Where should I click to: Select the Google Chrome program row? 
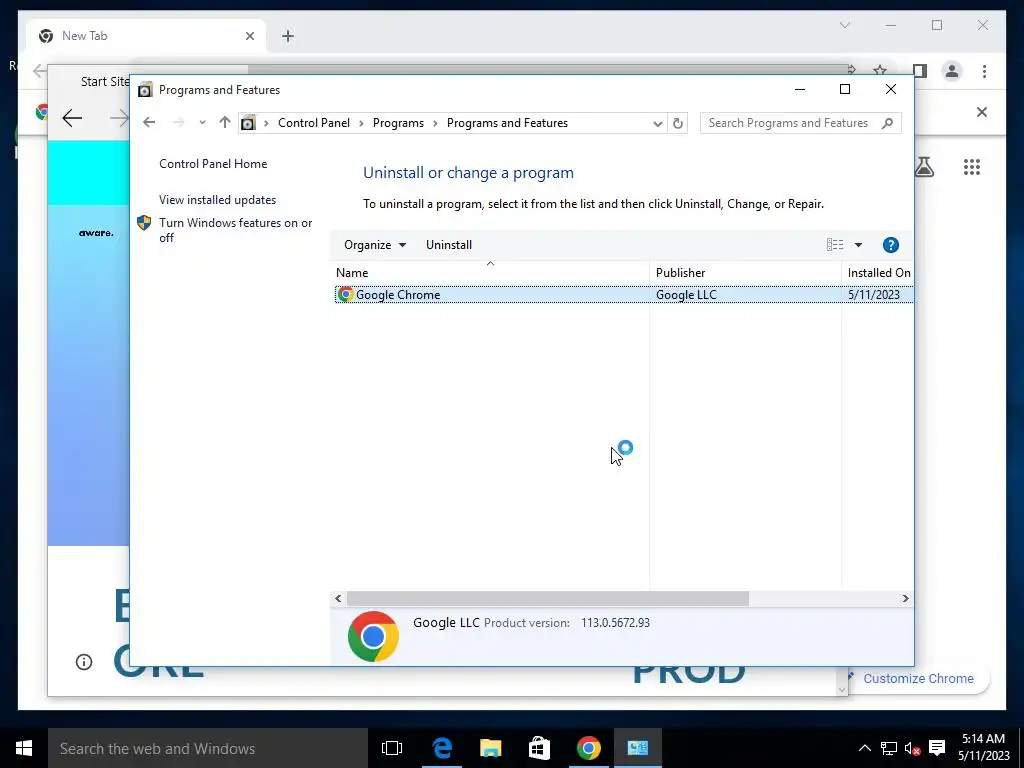[x=624, y=295]
